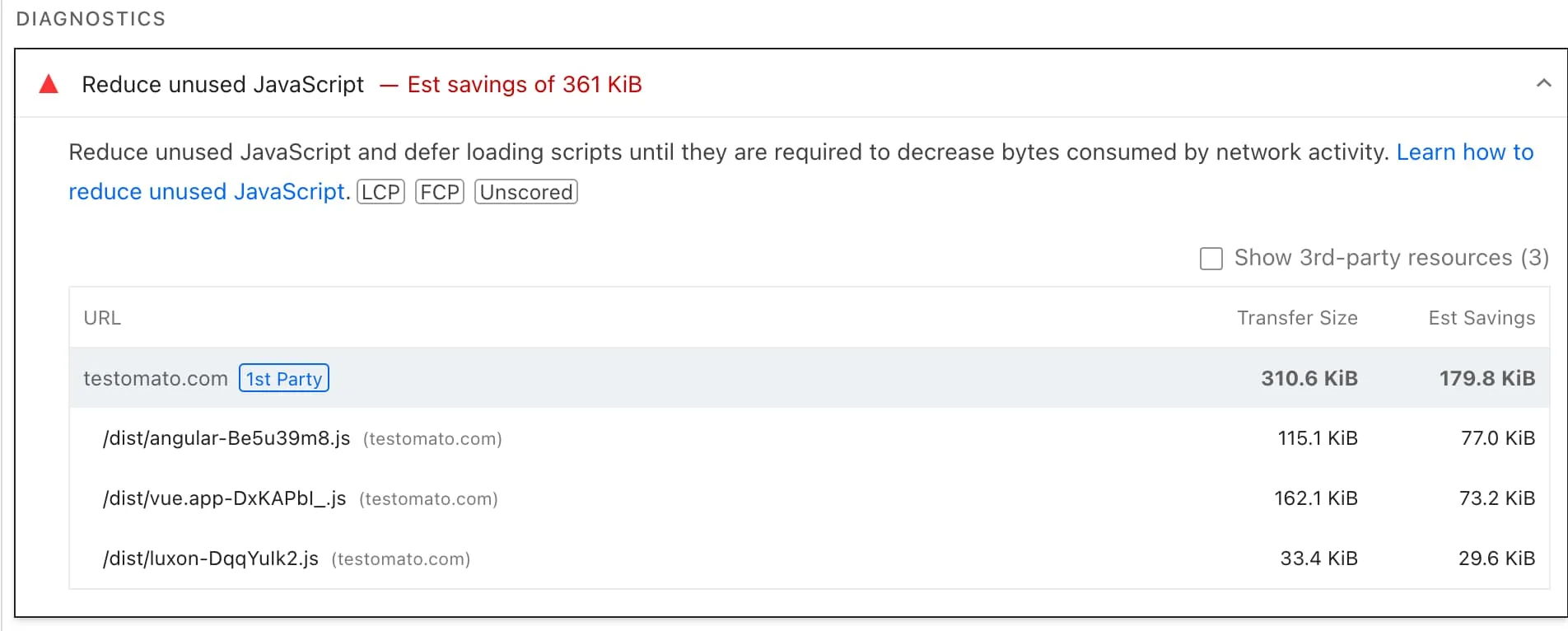
Task: Enable the Show 3rd-party resources checkbox
Action: pyautogui.click(x=1211, y=259)
